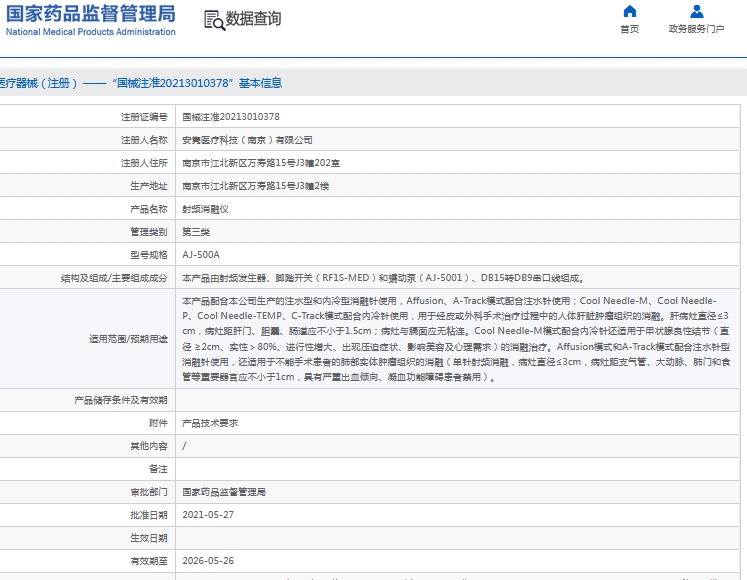The width and height of the screenshot is (747, 580).
Task: Select the slash value in 其他内容 row
Action: pyautogui.click(x=184, y=446)
